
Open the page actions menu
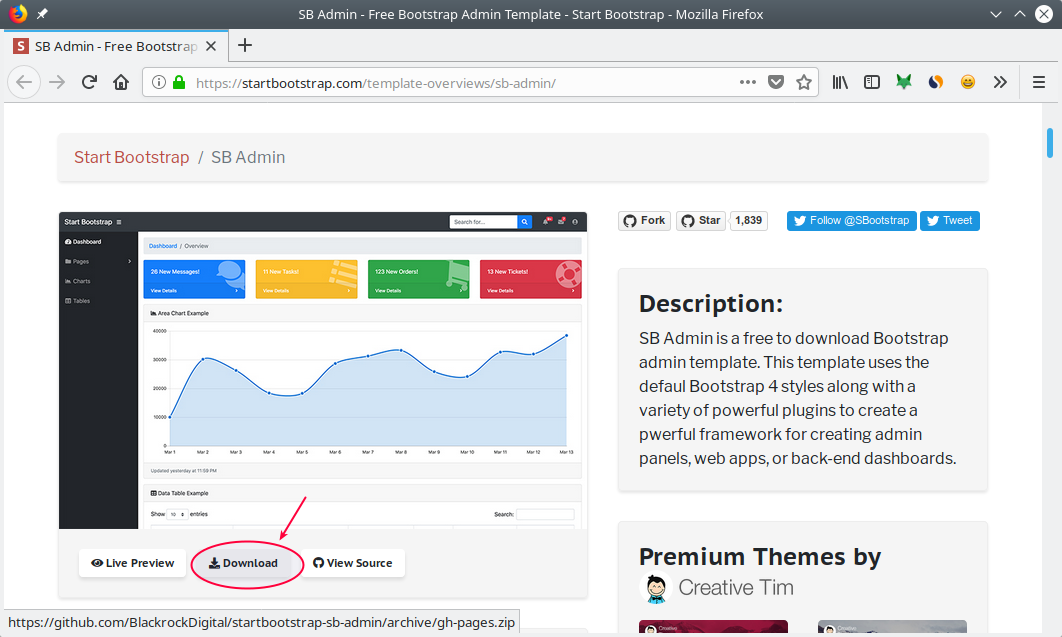pos(747,82)
